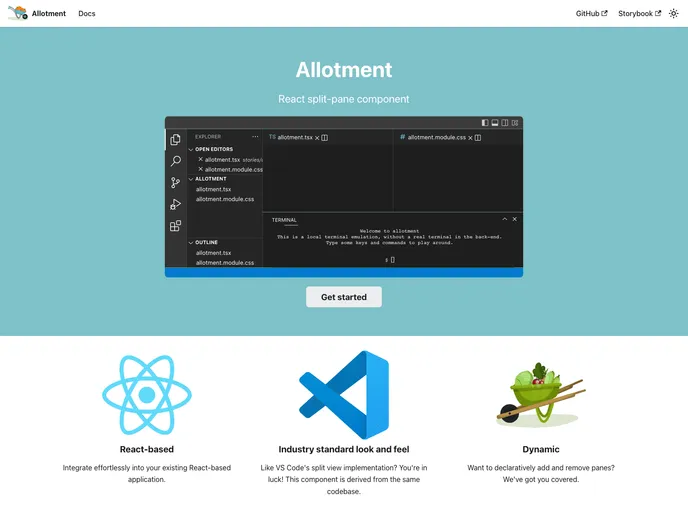This screenshot has height=512, width=688.
Task: Collapse the Allotment folder section
Action: [x=191, y=179]
